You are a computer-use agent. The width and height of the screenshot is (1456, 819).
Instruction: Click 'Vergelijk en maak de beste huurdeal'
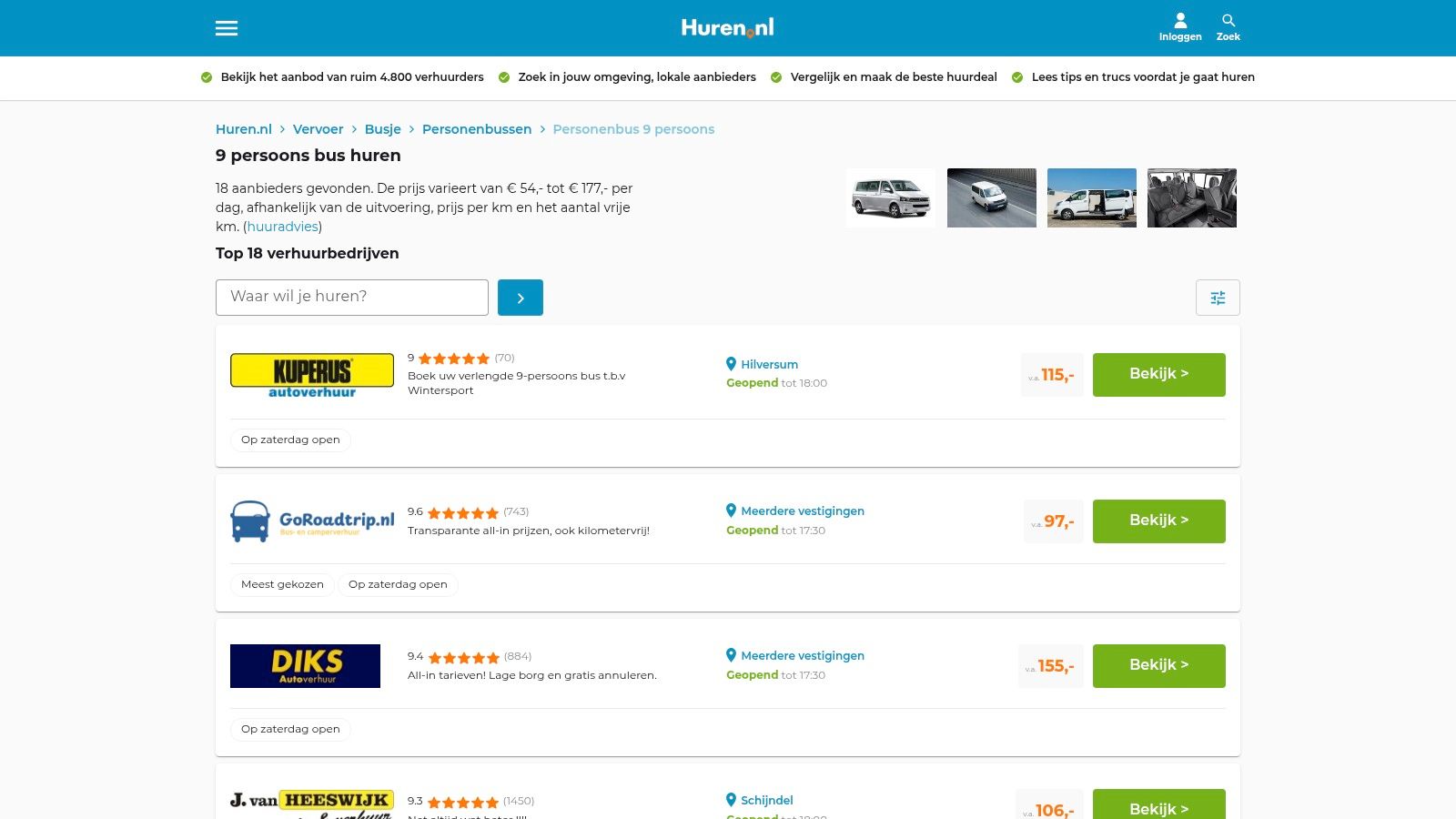pos(894,77)
